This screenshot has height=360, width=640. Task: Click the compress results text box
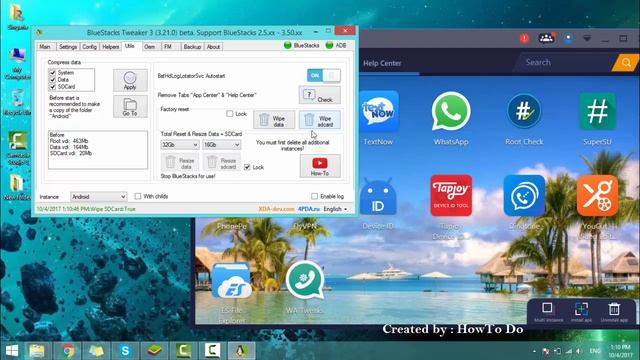(x=98, y=150)
